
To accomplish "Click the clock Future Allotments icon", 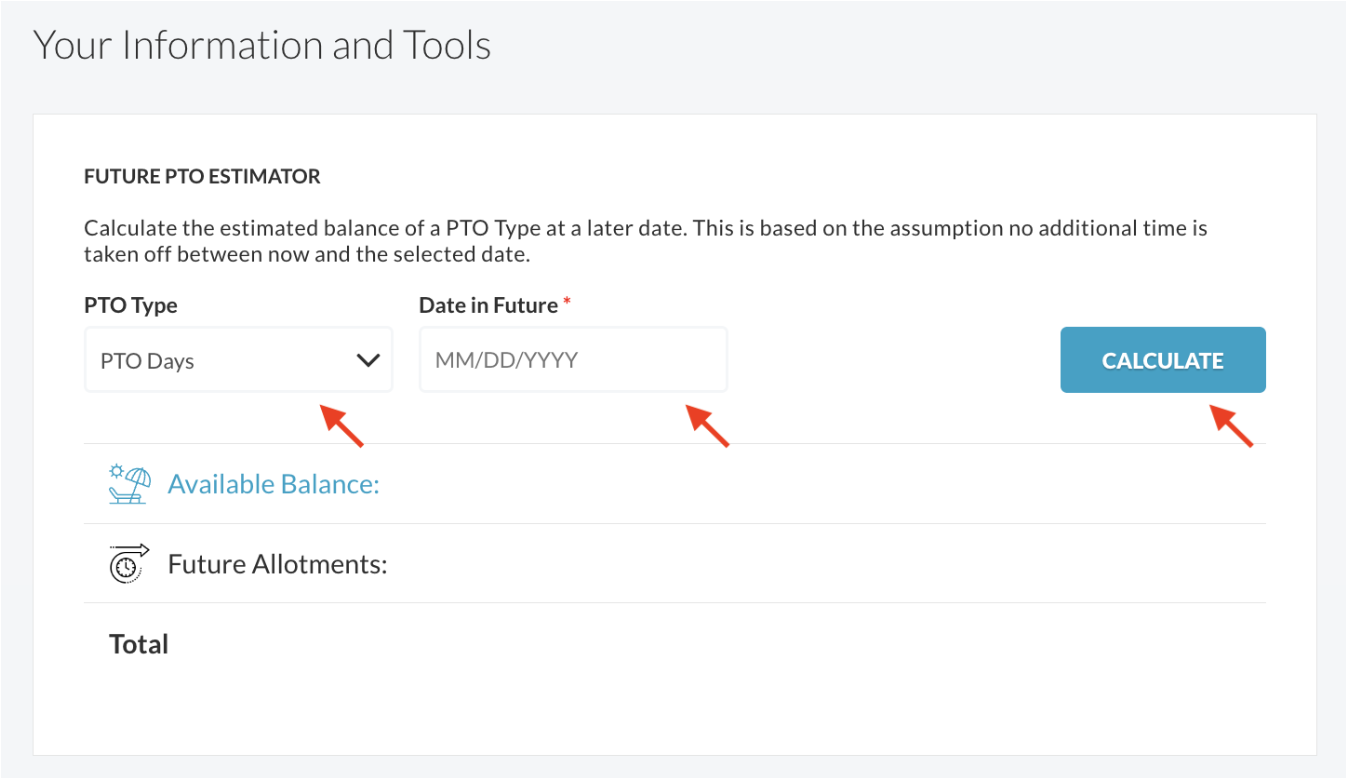I will tap(129, 564).
